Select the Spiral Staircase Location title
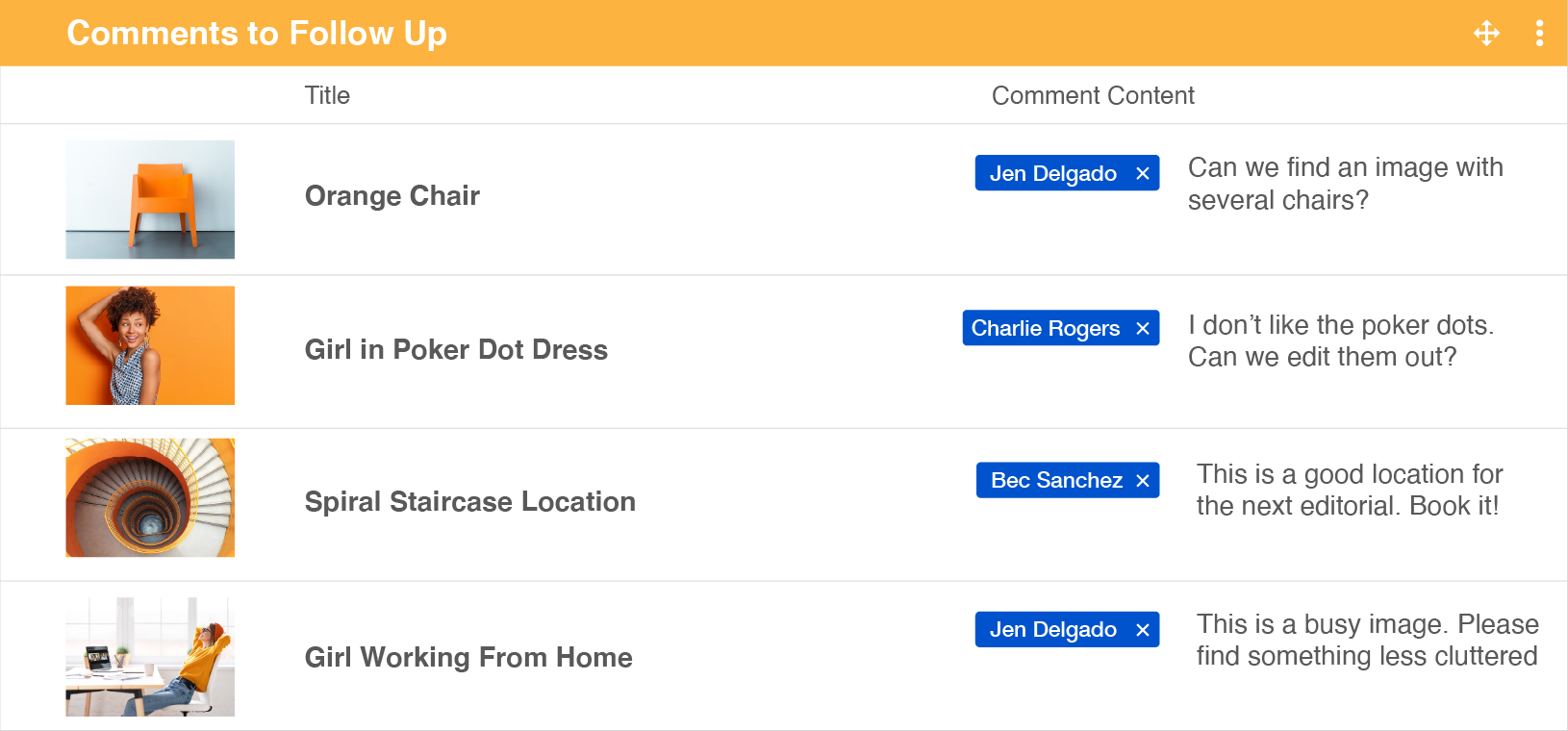 [469, 501]
